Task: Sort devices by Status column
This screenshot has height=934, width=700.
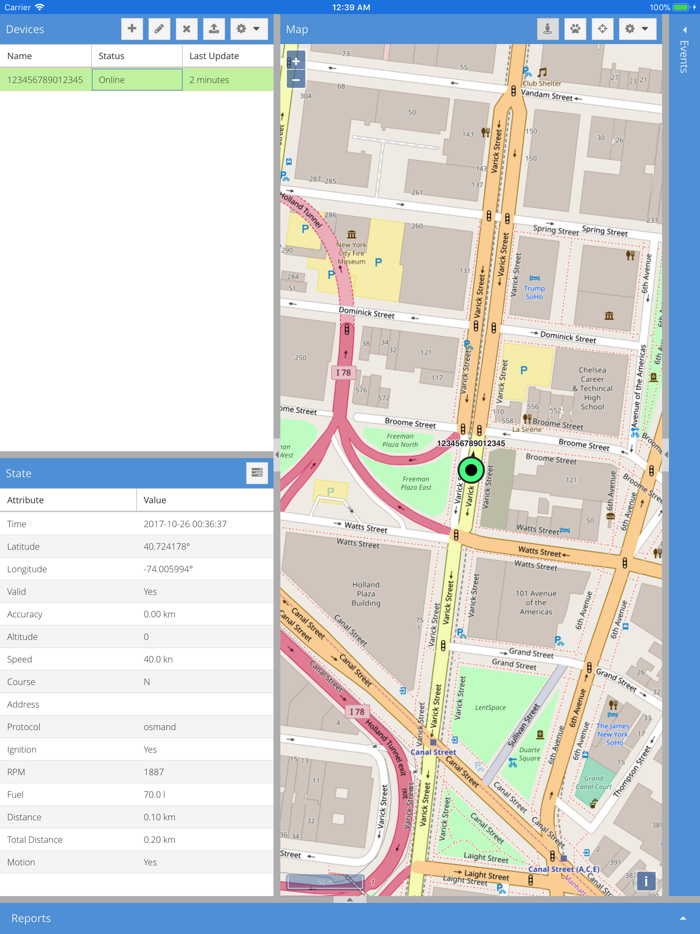Action: pyautogui.click(x=136, y=55)
